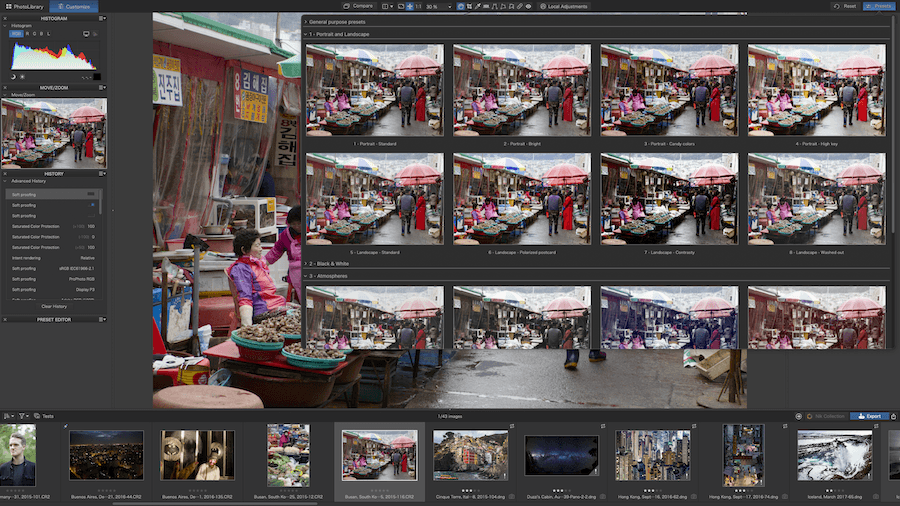Select the Repair tool icon
Screen dimensions: 900x506
pyautogui.click(x=519, y=6)
